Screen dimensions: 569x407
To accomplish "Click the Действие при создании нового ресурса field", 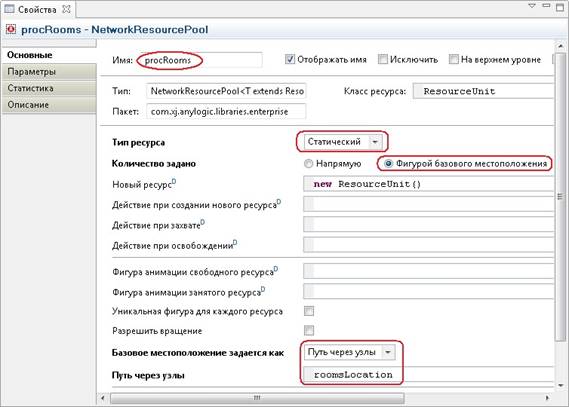I will [429, 204].
